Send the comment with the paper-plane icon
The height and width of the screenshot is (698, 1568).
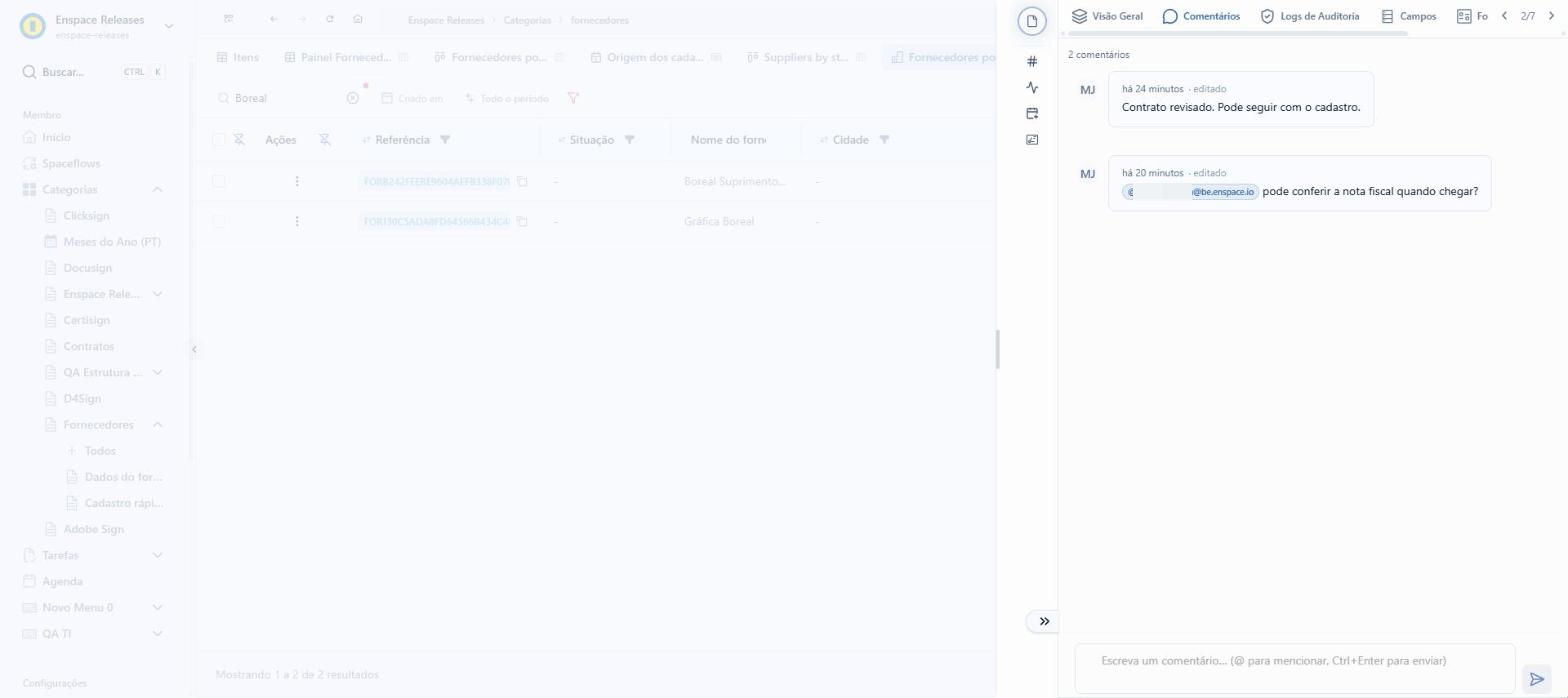[1537, 679]
